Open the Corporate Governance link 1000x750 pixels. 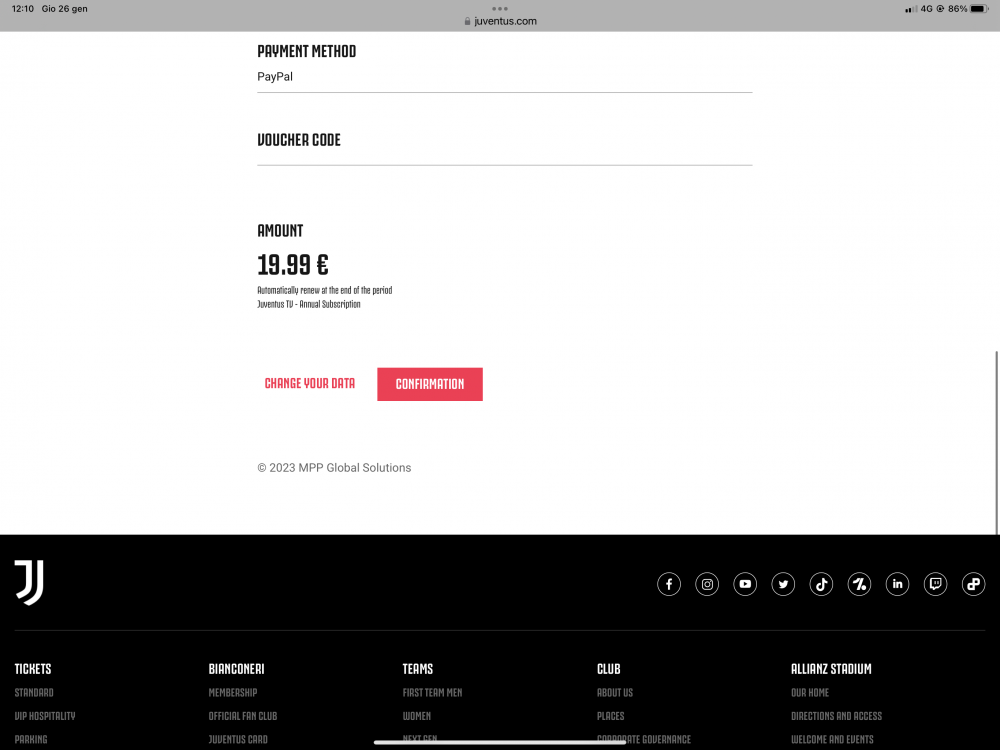pyautogui.click(x=644, y=740)
